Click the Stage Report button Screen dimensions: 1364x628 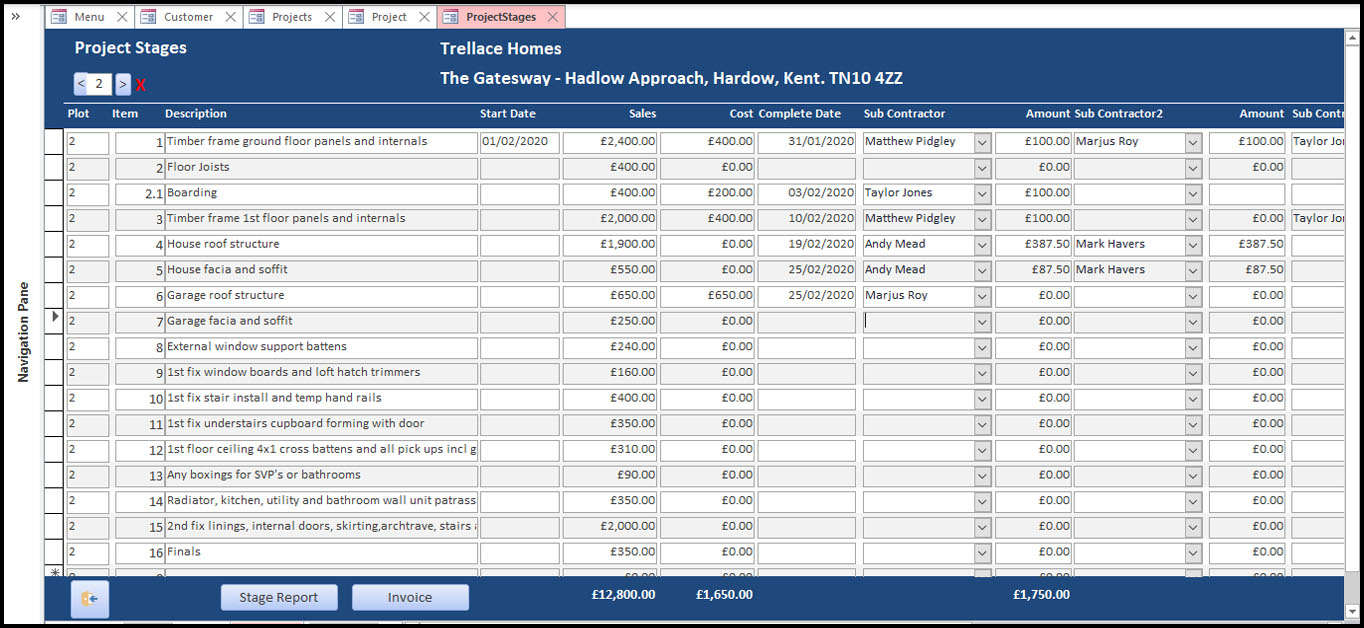[278, 597]
